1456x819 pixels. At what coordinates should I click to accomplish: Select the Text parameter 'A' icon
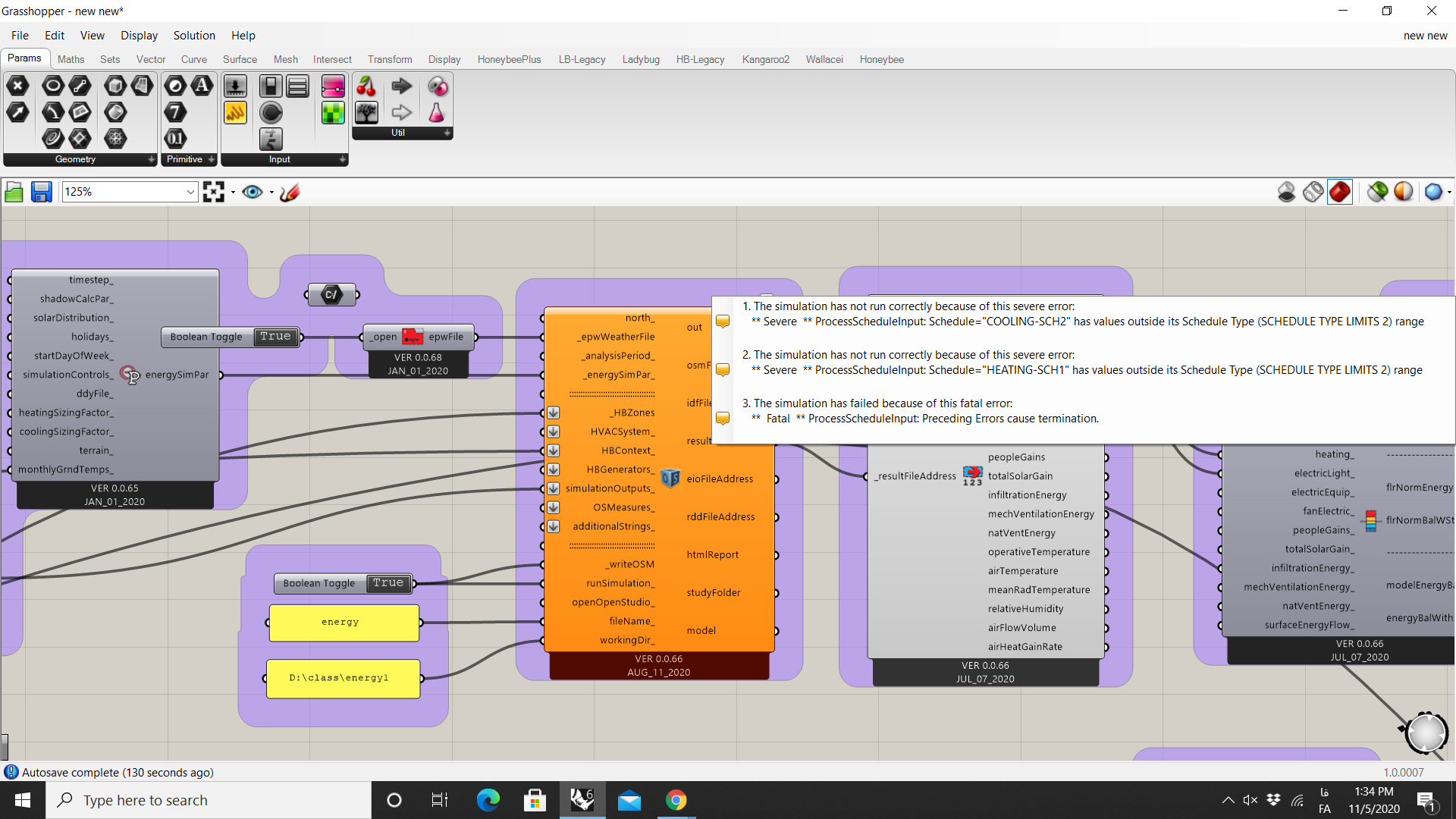tap(202, 86)
